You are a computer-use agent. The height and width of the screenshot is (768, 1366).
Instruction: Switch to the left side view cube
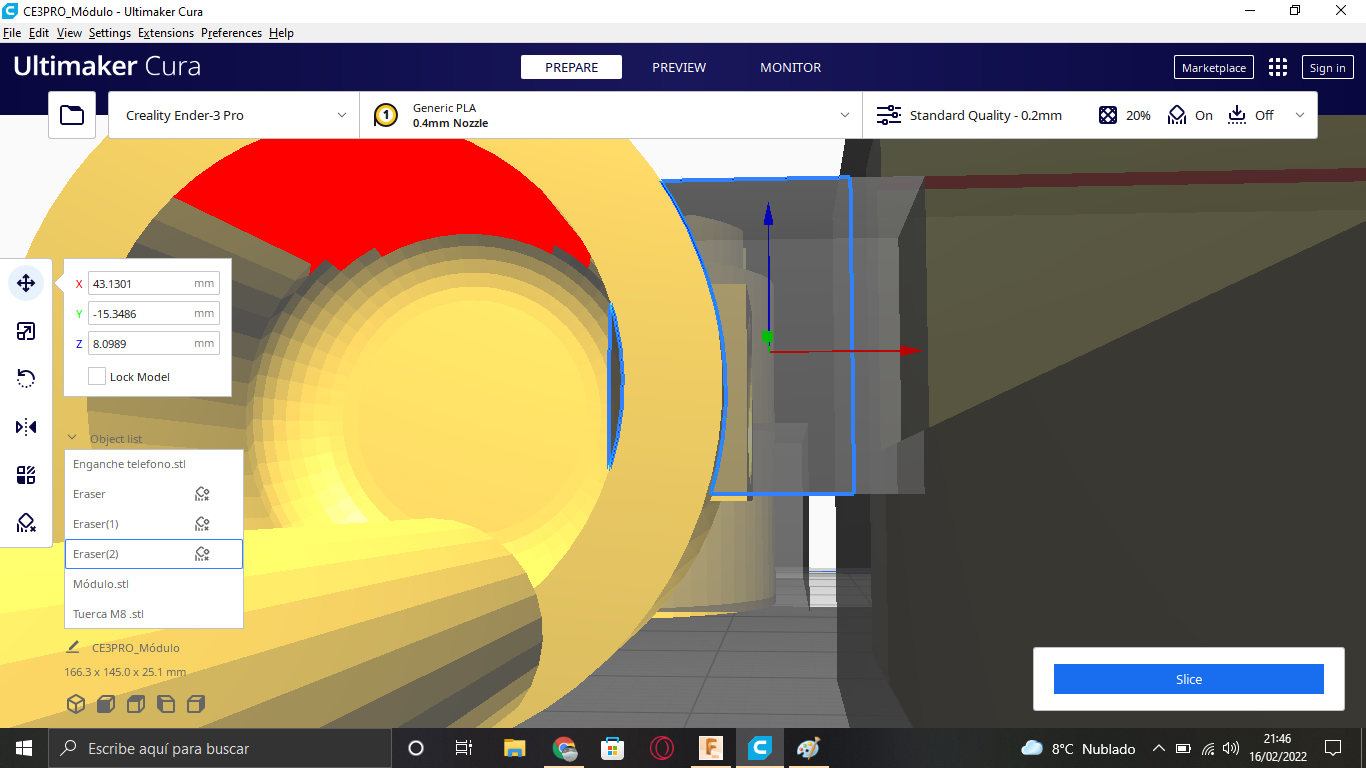166,704
